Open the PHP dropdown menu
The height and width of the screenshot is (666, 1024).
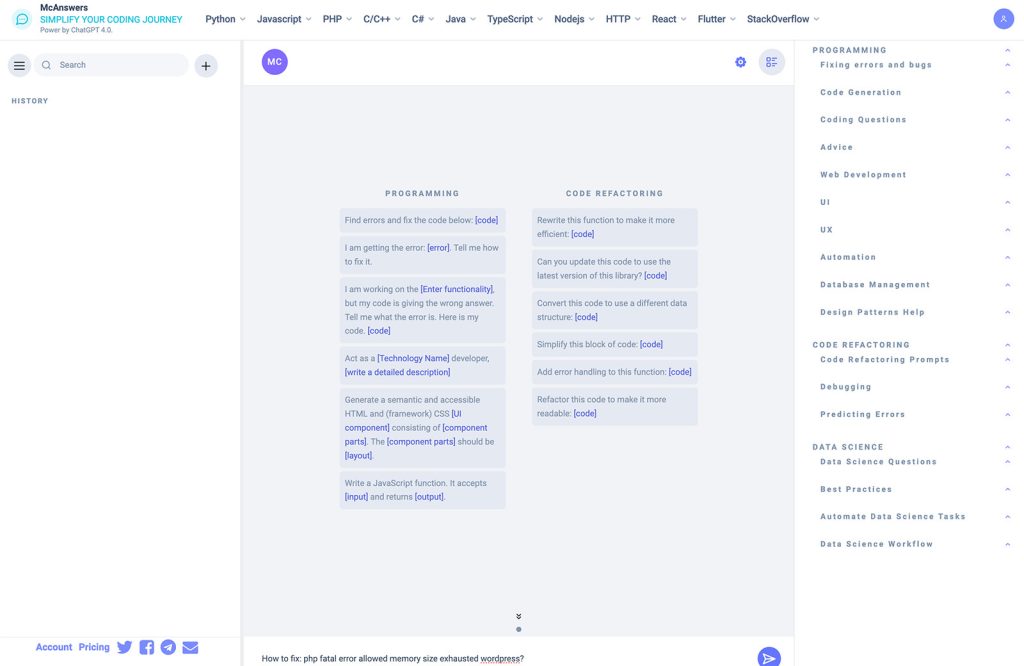[x=337, y=19]
